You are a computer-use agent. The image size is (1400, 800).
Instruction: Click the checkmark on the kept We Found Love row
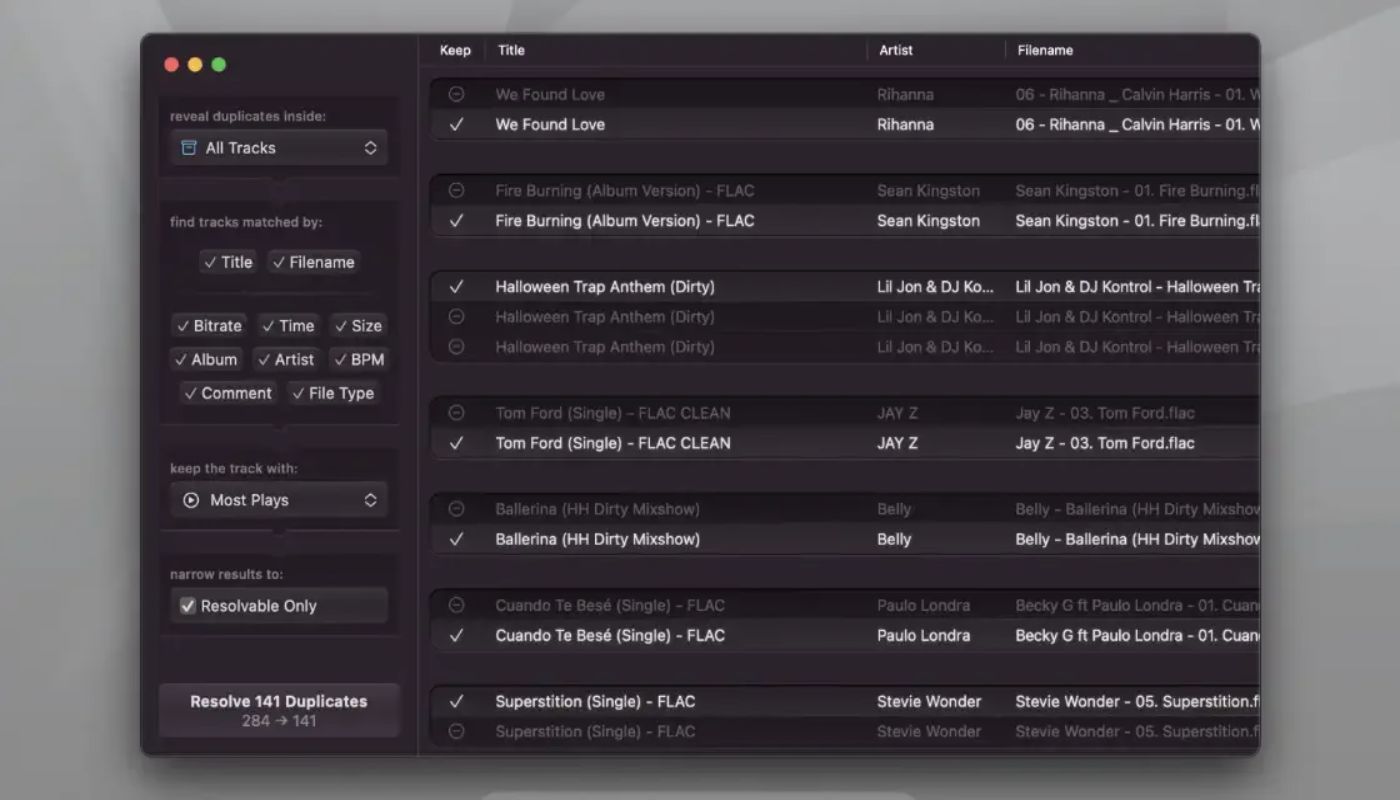pyautogui.click(x=456, y=125)
